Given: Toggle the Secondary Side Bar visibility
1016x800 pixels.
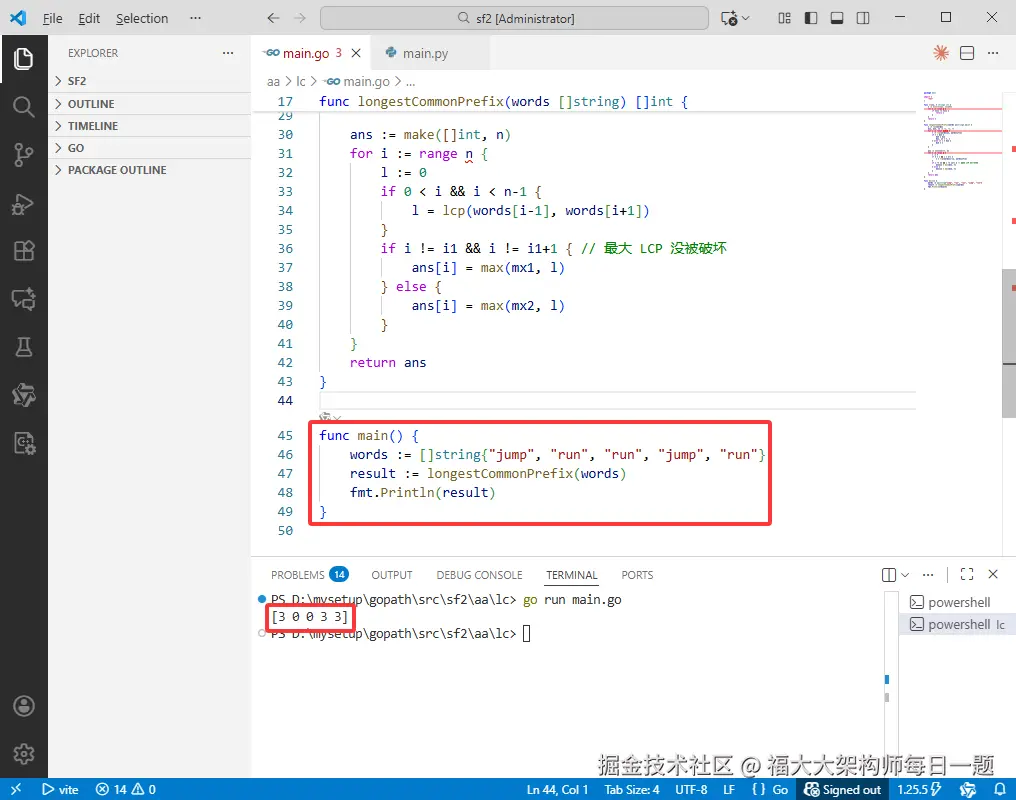Looking at the screenshot, I should (862, 18).
